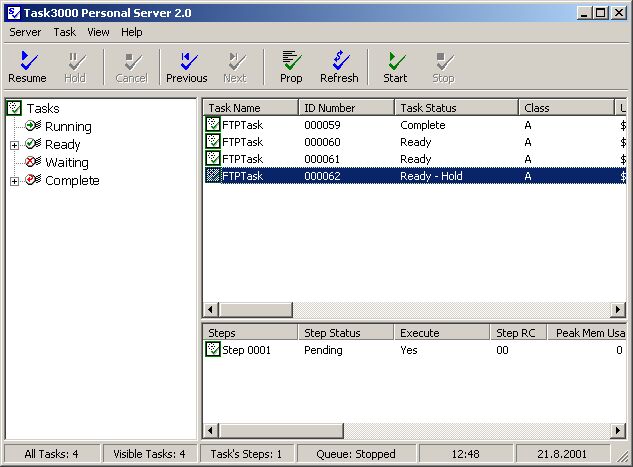This screenshot has width=633, height=467.
Task: Click the Previous toolbar icon
Action: pyautogui.click(x=186, y=67)
